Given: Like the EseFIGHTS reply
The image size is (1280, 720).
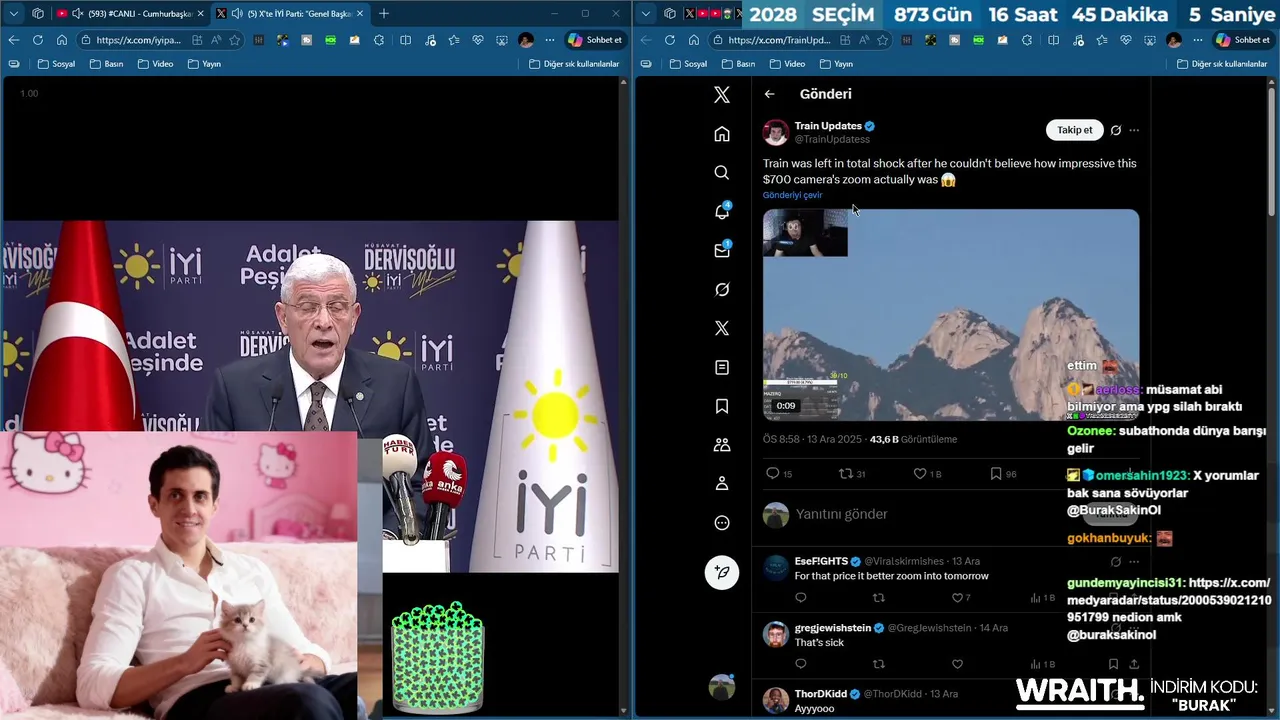Looking at the screenshot, I should point(957,598).
